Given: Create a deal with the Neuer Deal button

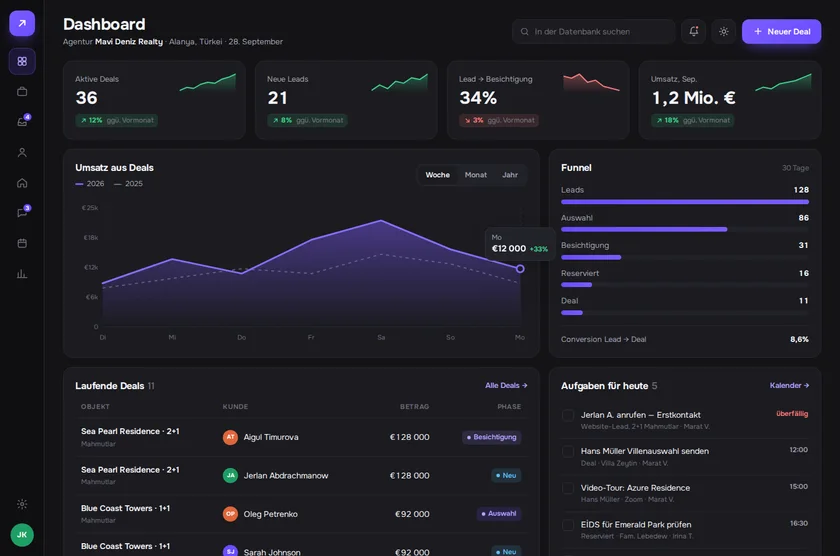Looking at the screenshot, I should [781, 32].
